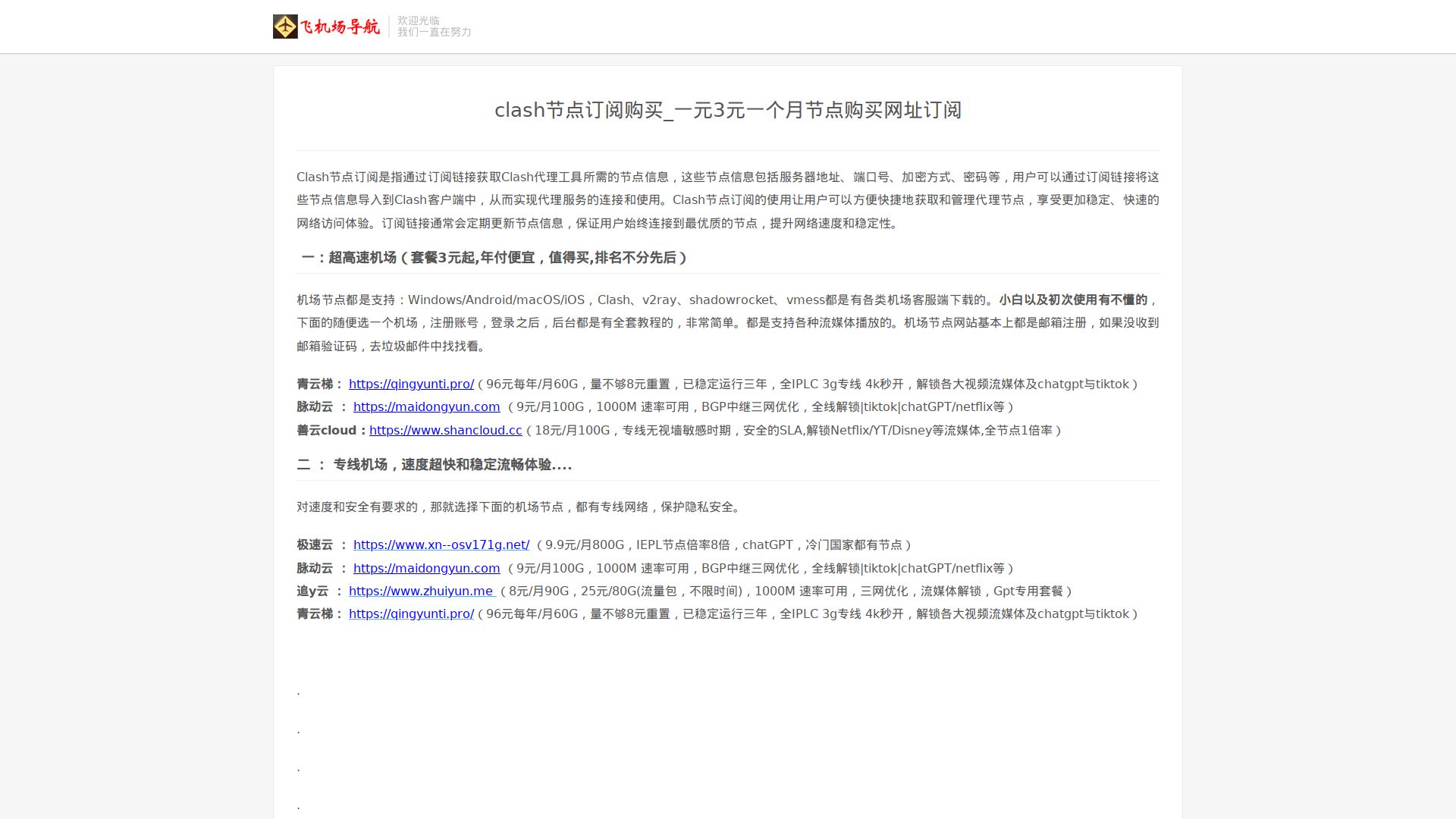This screenshot has height=819, width=1456.
Task: Click the clash节点订阅购买 page title heading
Action: (x=727, y=110)
